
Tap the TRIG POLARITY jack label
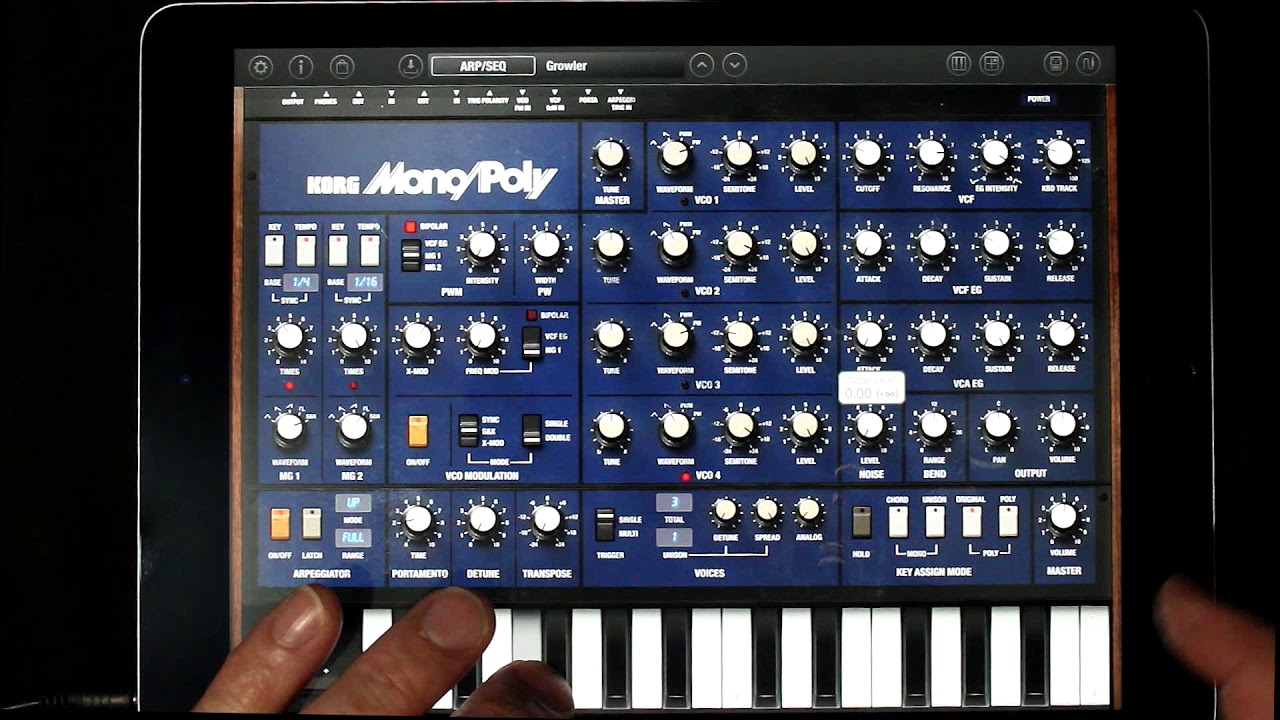click(x=488, y=99)
